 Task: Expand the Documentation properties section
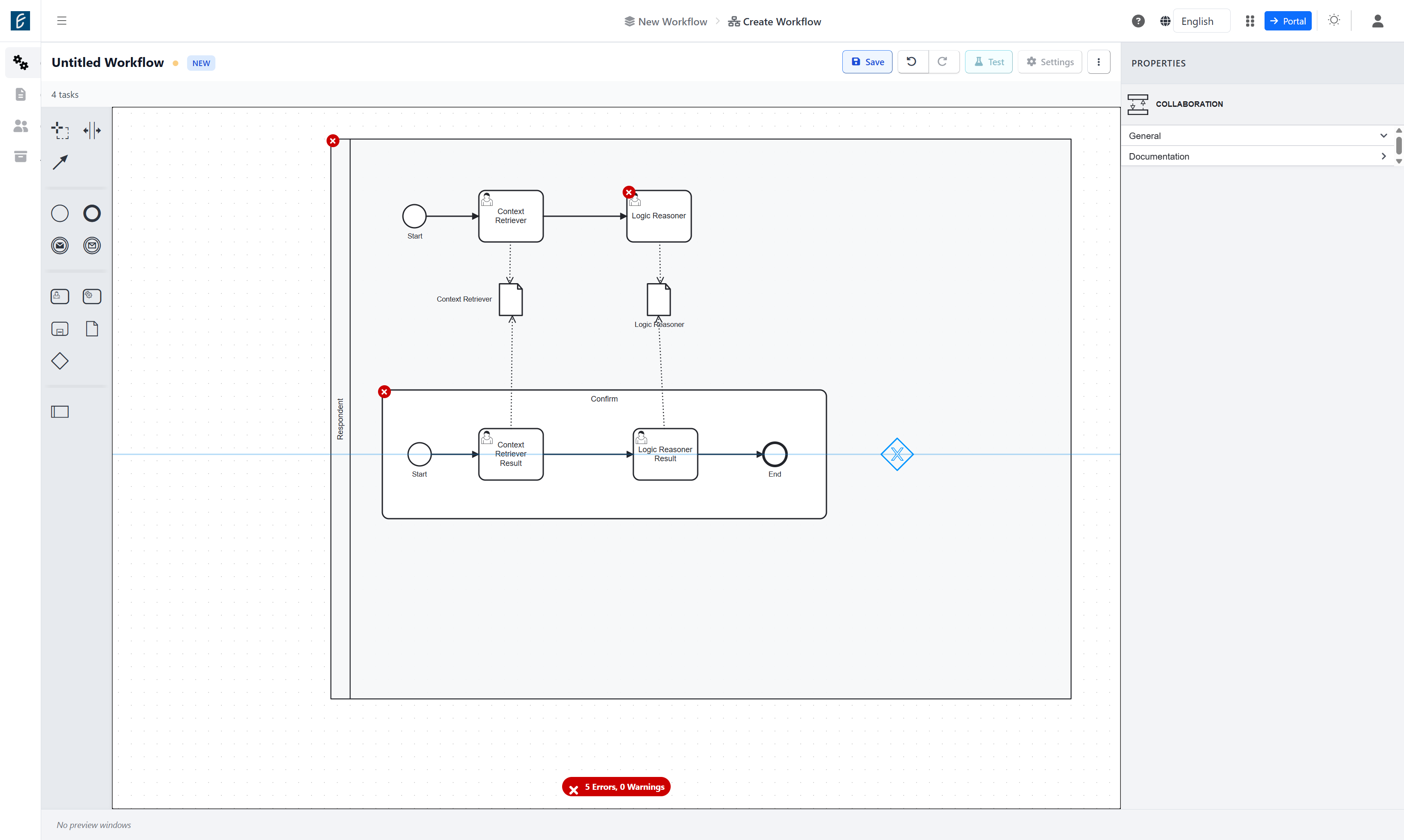pos(1257,156)
